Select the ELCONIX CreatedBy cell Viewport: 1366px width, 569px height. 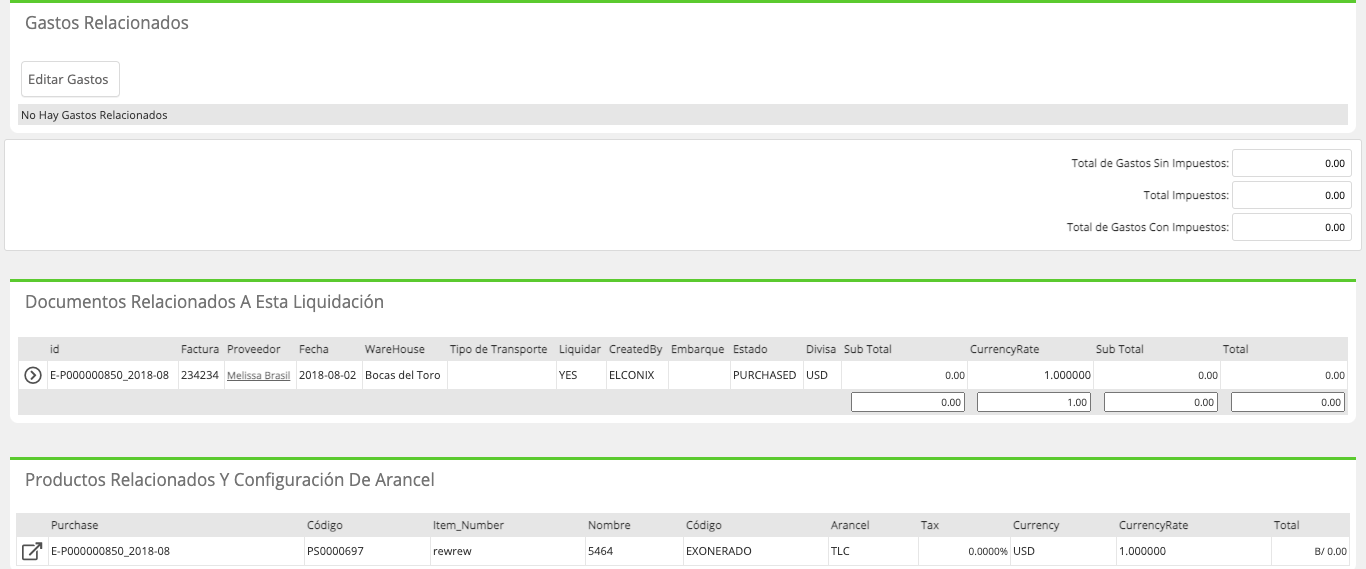(636, 375)
